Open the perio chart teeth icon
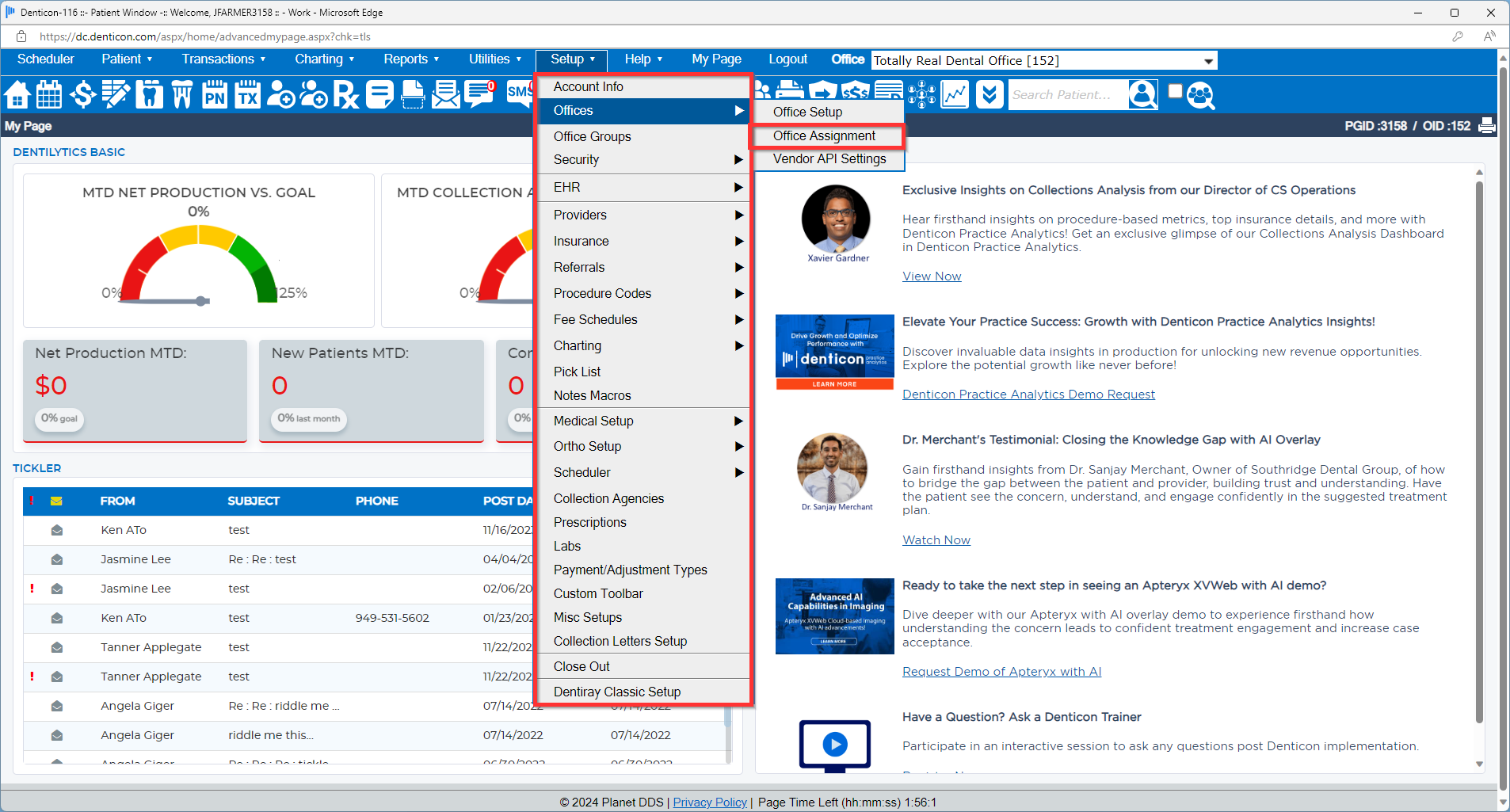The width and height of the screenshot is (1510, 812). [182, 95]
